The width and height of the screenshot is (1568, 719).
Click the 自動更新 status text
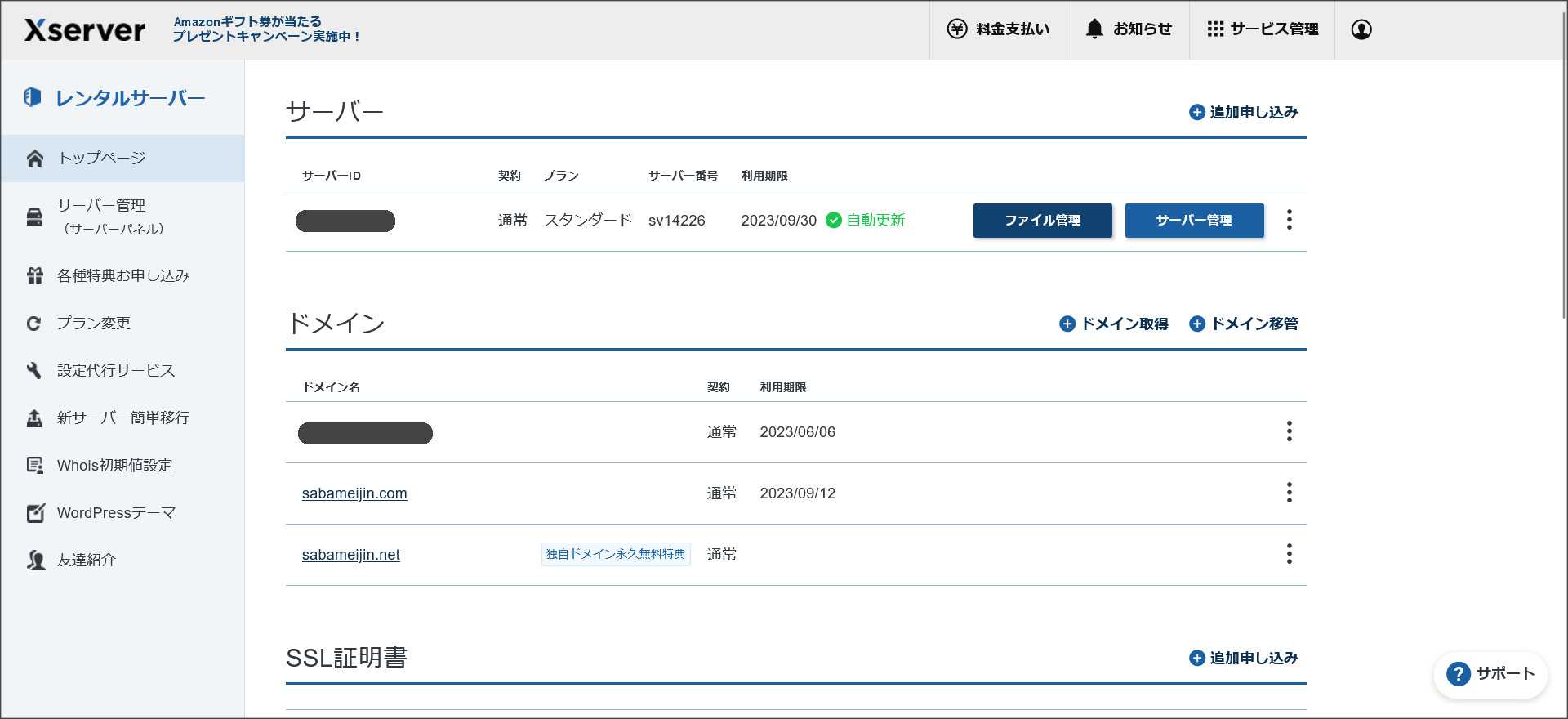(875, 221)
